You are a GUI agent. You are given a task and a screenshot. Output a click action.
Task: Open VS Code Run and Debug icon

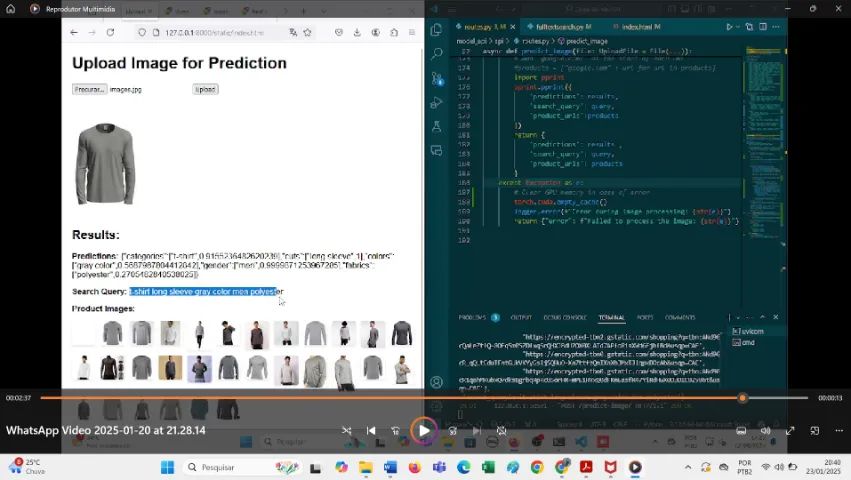(x=436, y=103)
